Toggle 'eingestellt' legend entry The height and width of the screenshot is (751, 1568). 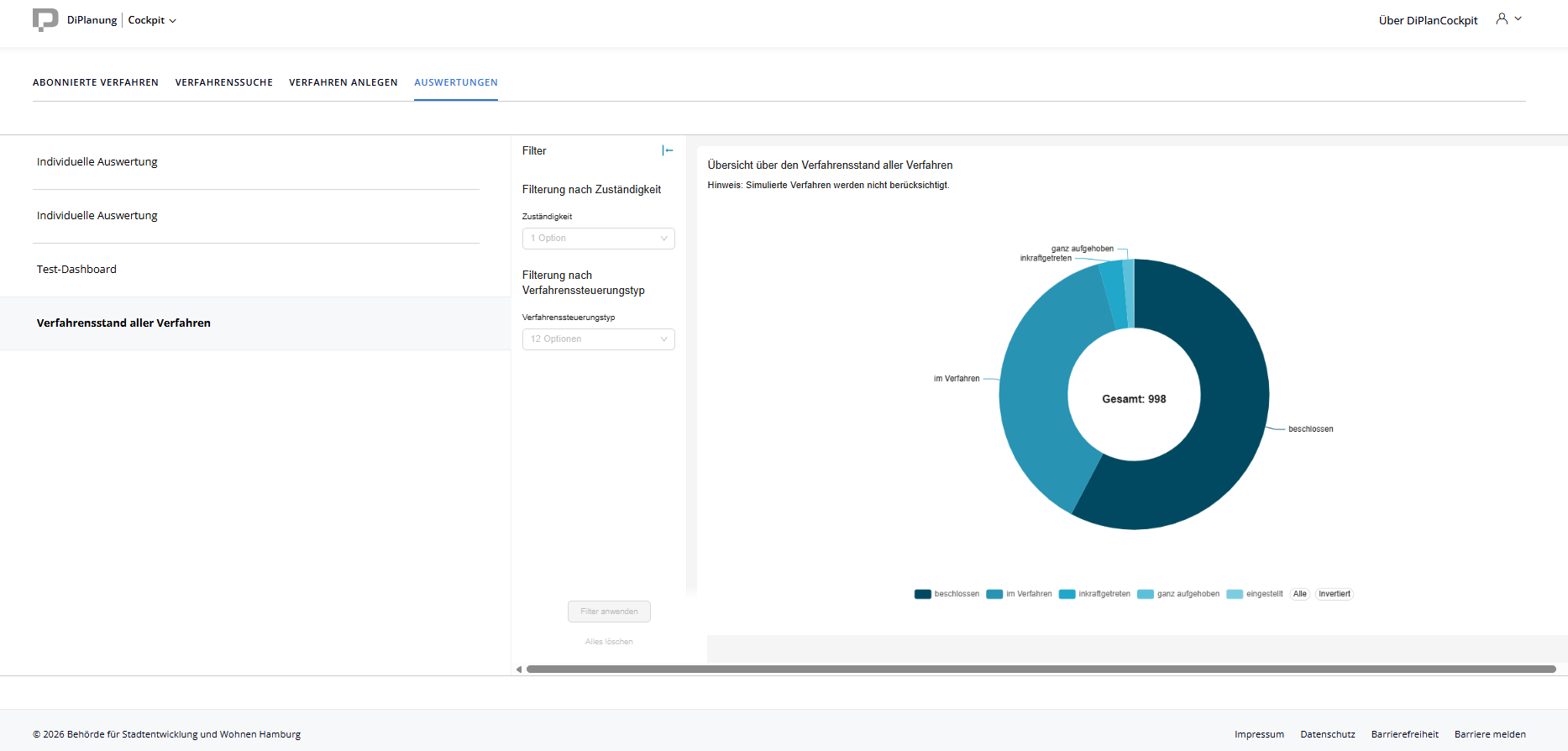tap(1255, 594)
